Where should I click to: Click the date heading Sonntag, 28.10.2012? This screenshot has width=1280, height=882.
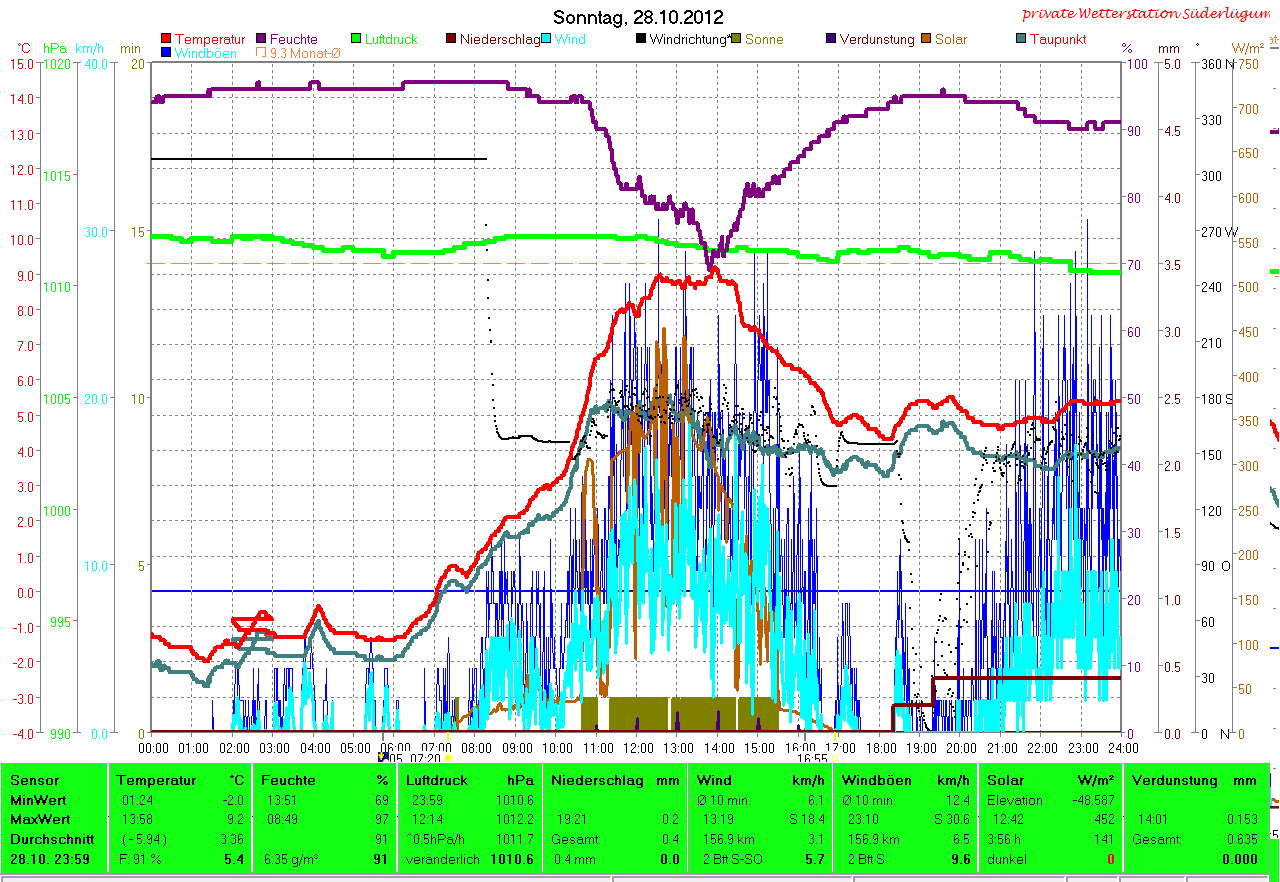pyautogui.click(x=638, y=18)
